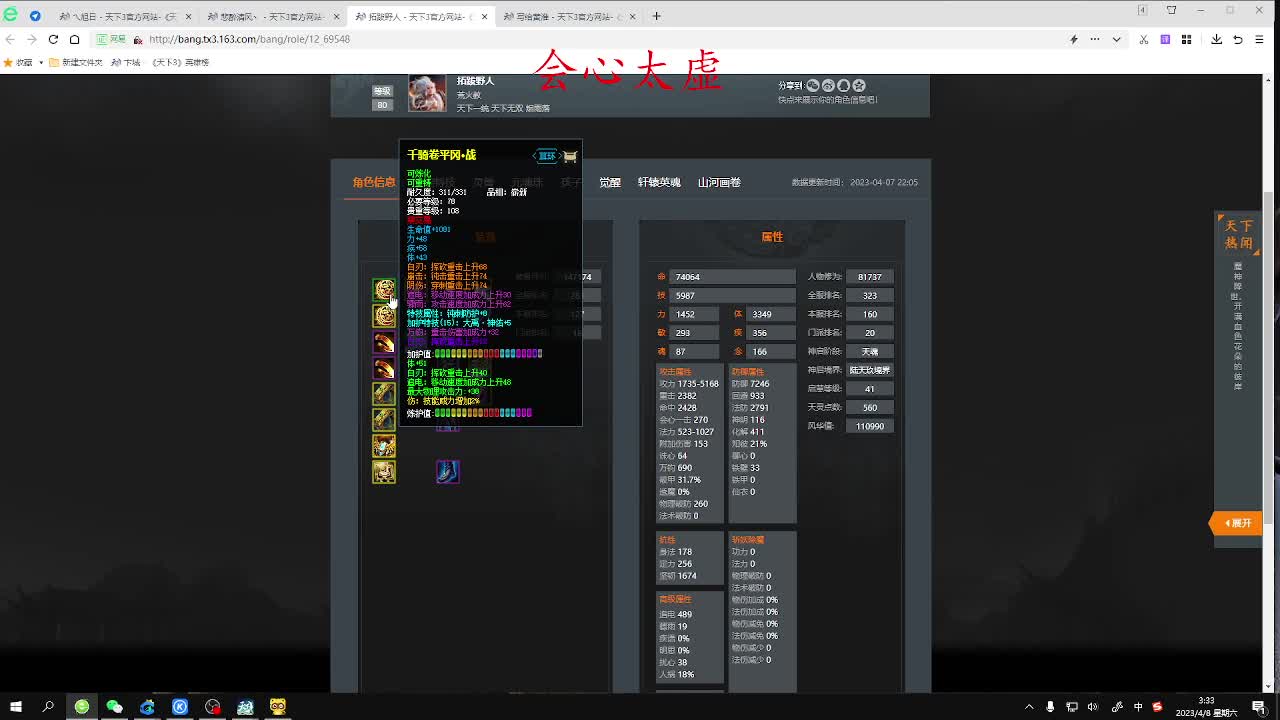Open a new browser tab with plus

[656, 16]
